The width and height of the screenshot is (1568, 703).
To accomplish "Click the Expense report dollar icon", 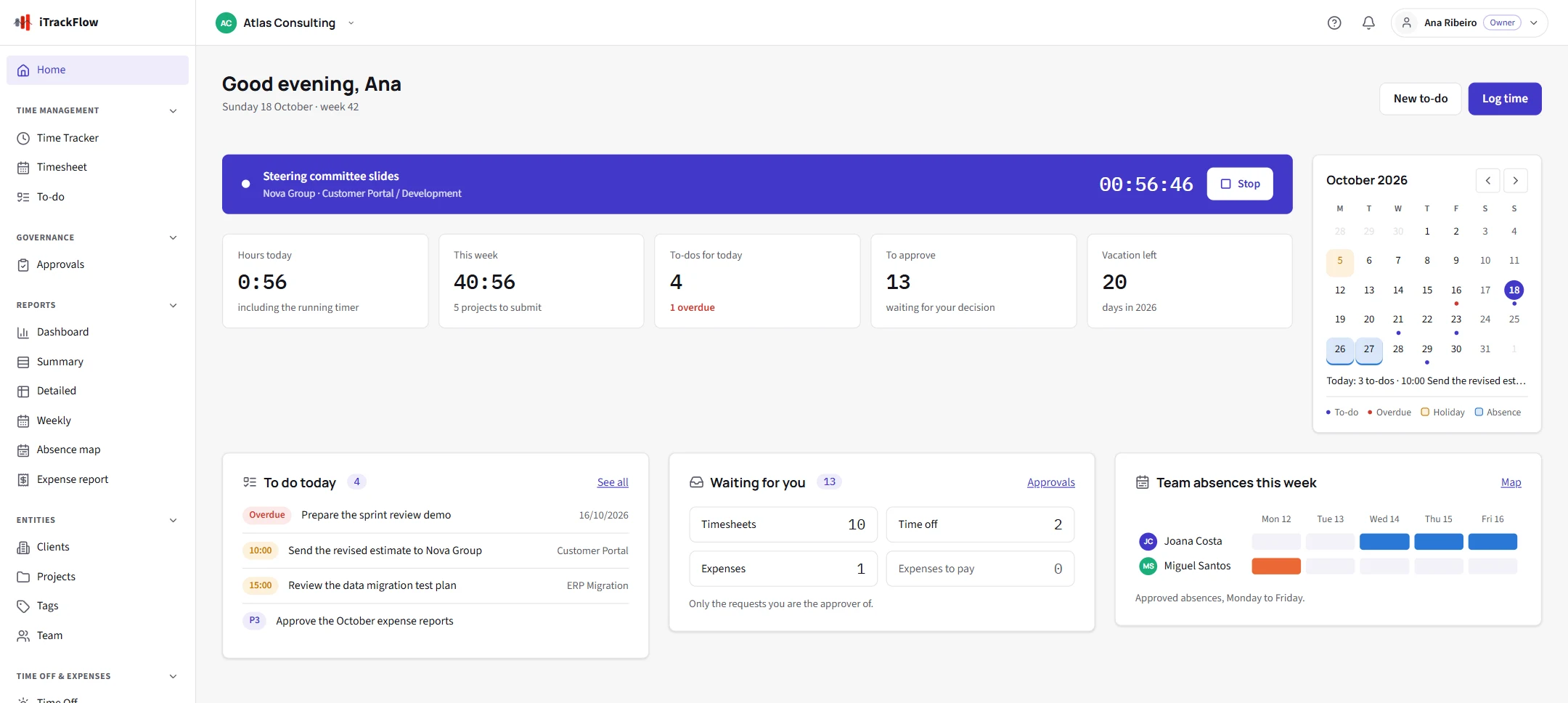I will [23, 479].
